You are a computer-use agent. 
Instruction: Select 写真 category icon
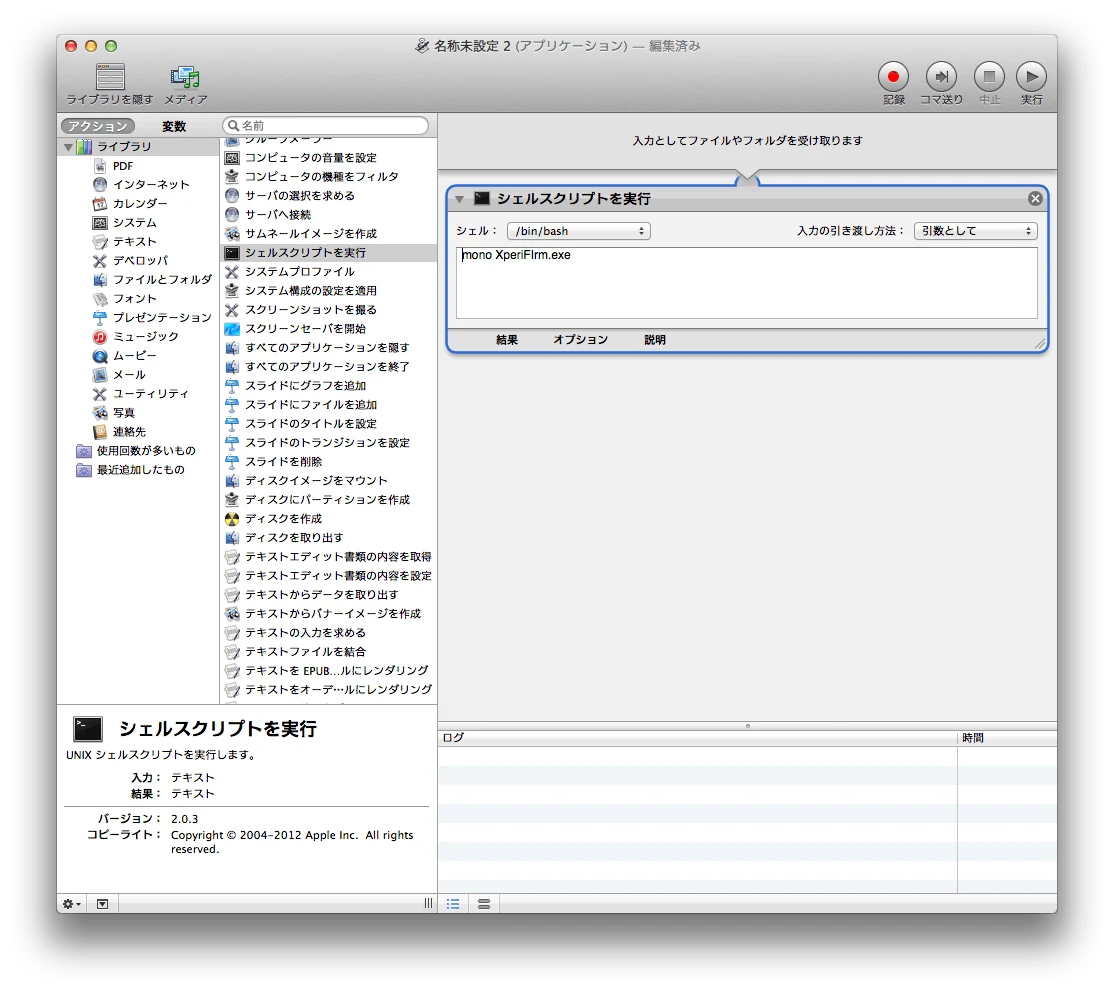(100, 412)
